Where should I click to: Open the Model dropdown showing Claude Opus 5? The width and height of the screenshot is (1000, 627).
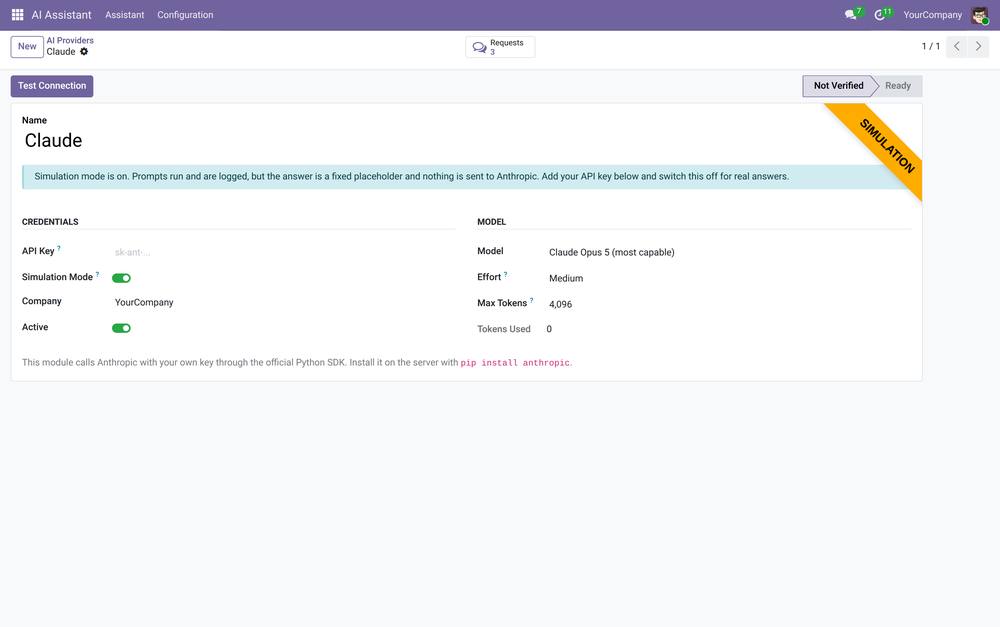point(729,253)
